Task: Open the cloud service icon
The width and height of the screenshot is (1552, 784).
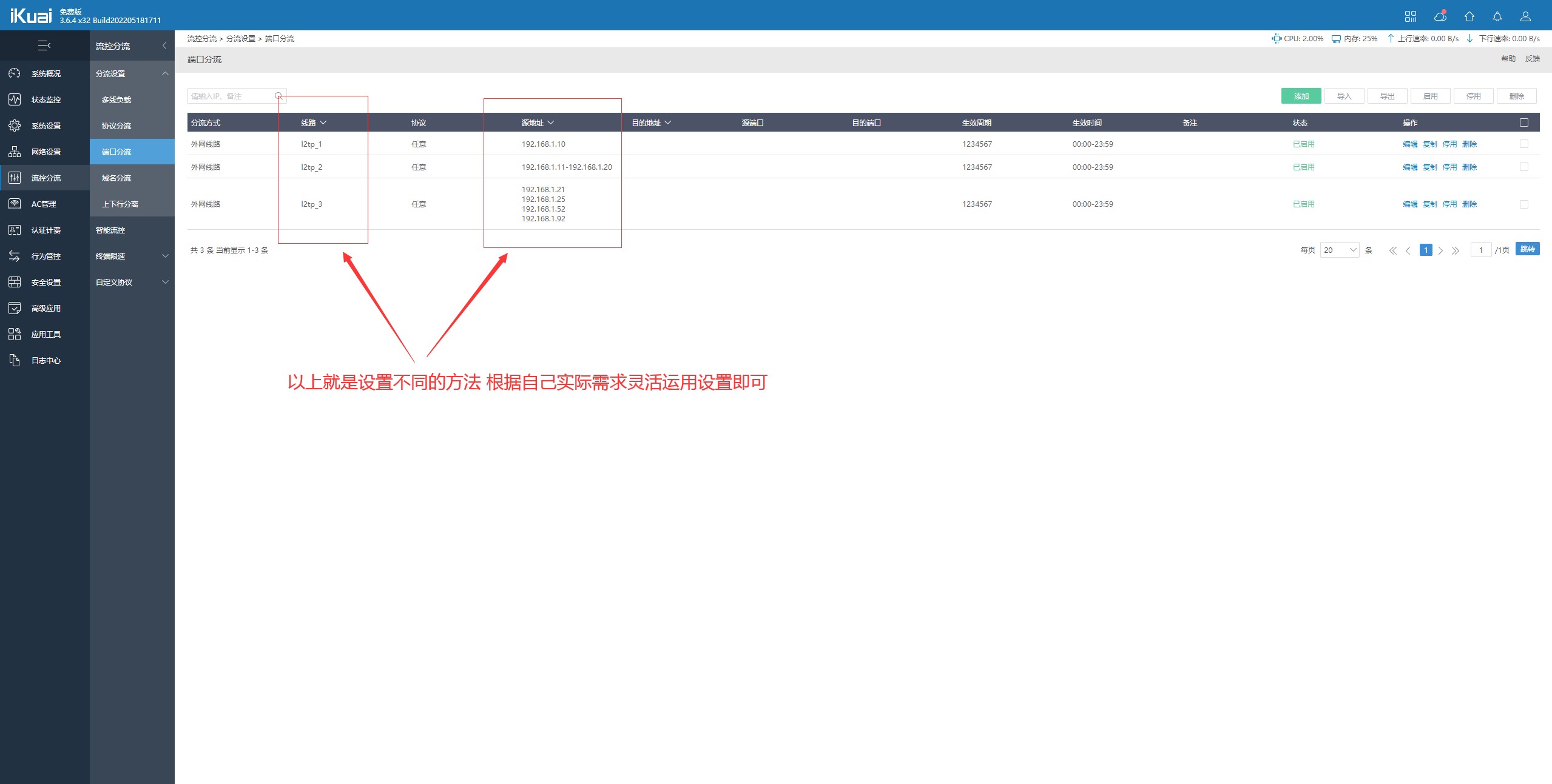Action: 1440,16
